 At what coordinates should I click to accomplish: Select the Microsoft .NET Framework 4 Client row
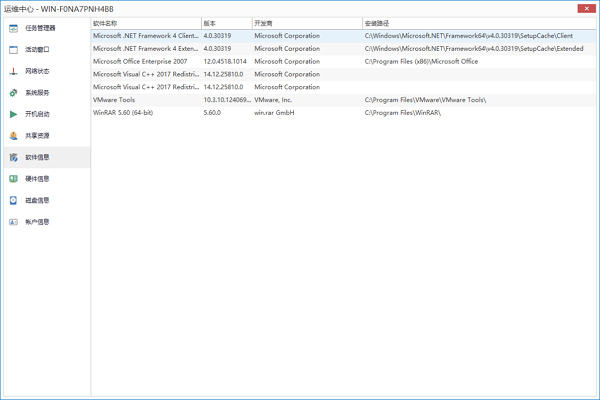(344, 36)
